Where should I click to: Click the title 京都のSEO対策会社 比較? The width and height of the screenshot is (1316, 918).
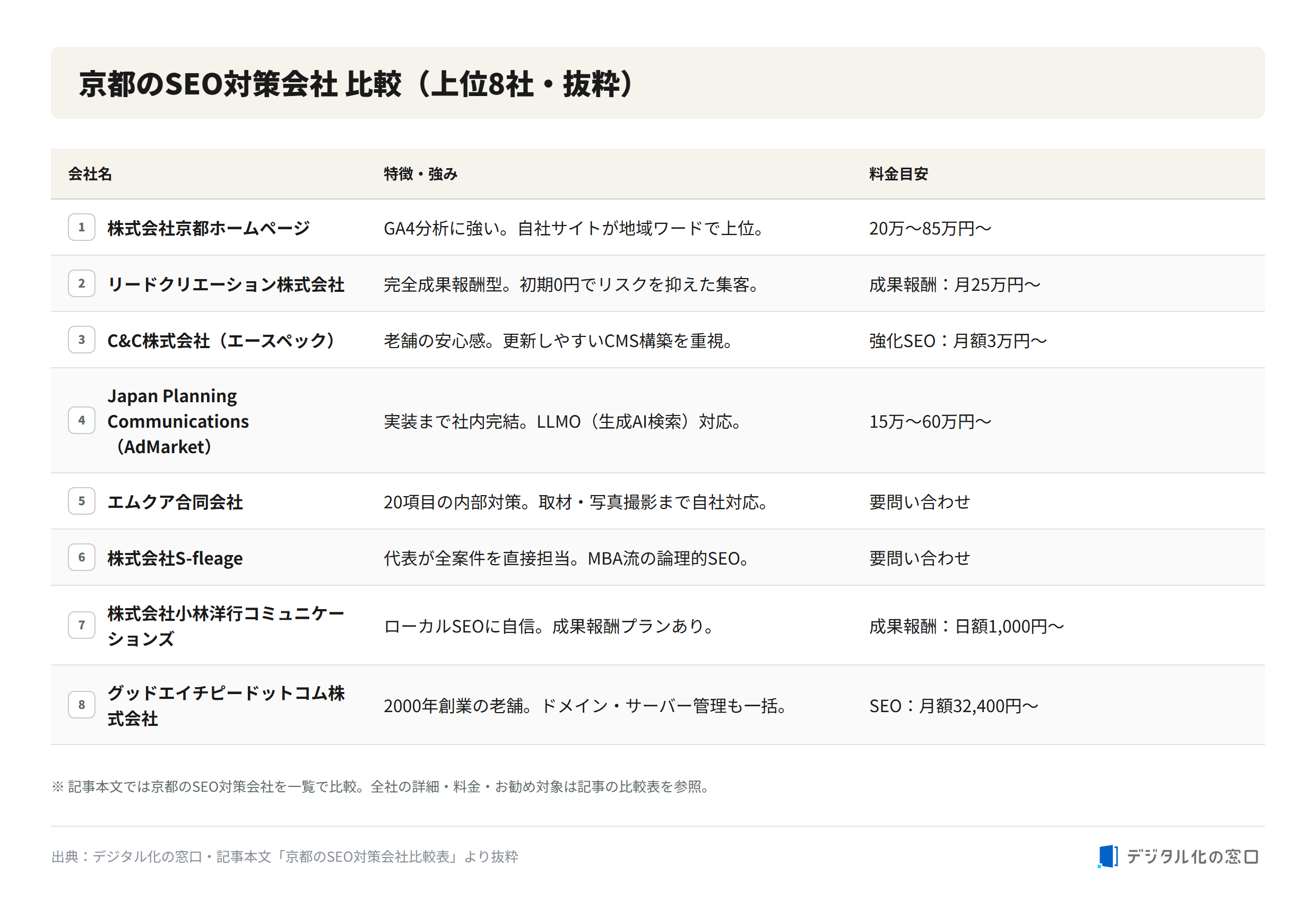pos(356,84)
